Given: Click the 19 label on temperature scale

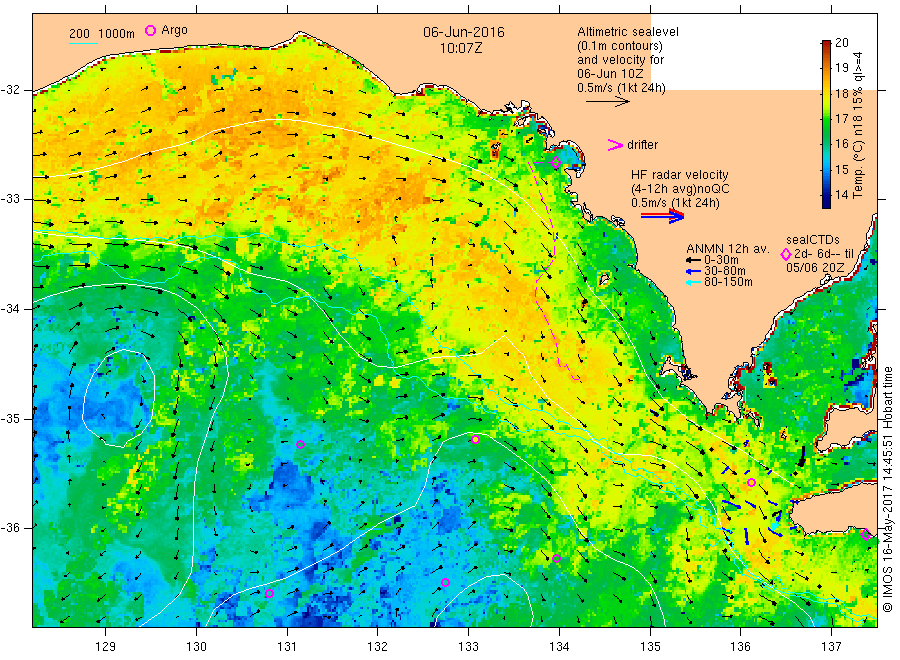Looking at the screenshot, I should [841, 68].
